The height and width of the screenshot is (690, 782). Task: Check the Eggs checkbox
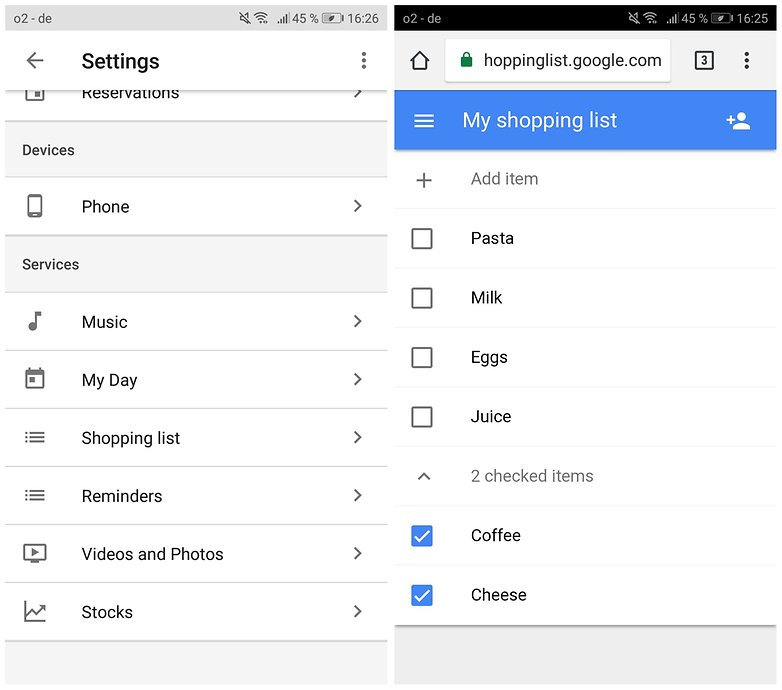422,357
